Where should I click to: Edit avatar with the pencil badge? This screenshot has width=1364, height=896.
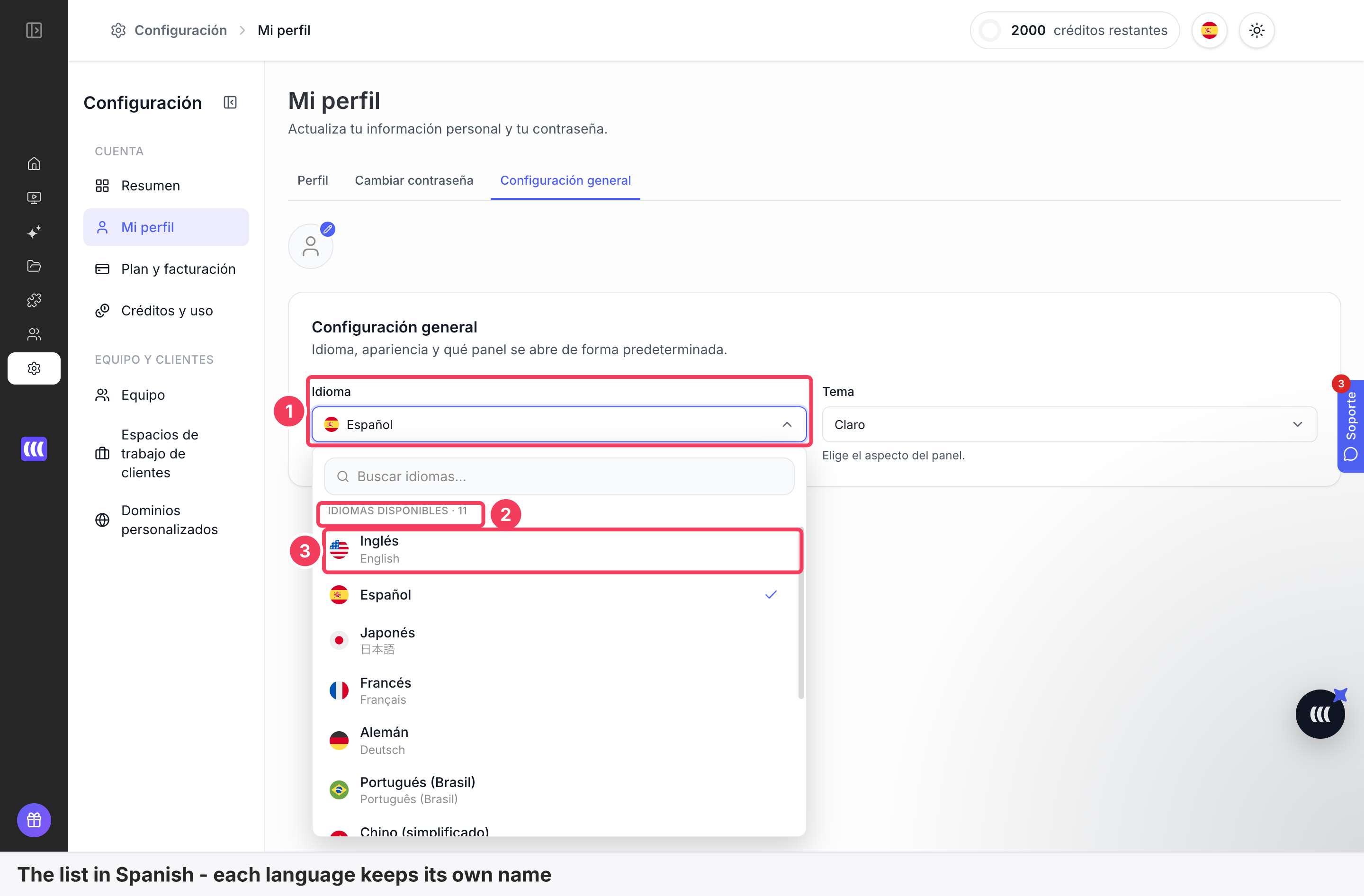pyautogui.click(x=327, y=229)
